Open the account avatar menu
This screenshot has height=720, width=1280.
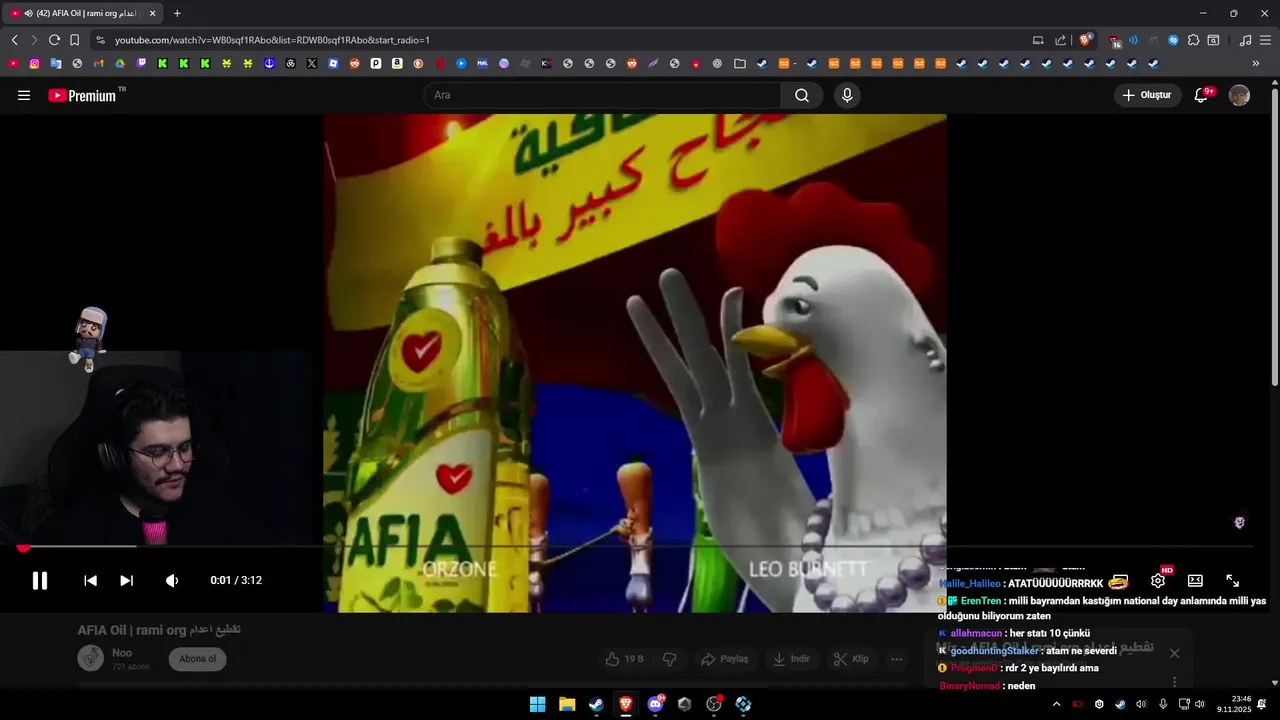click(x=1239, y=95)
